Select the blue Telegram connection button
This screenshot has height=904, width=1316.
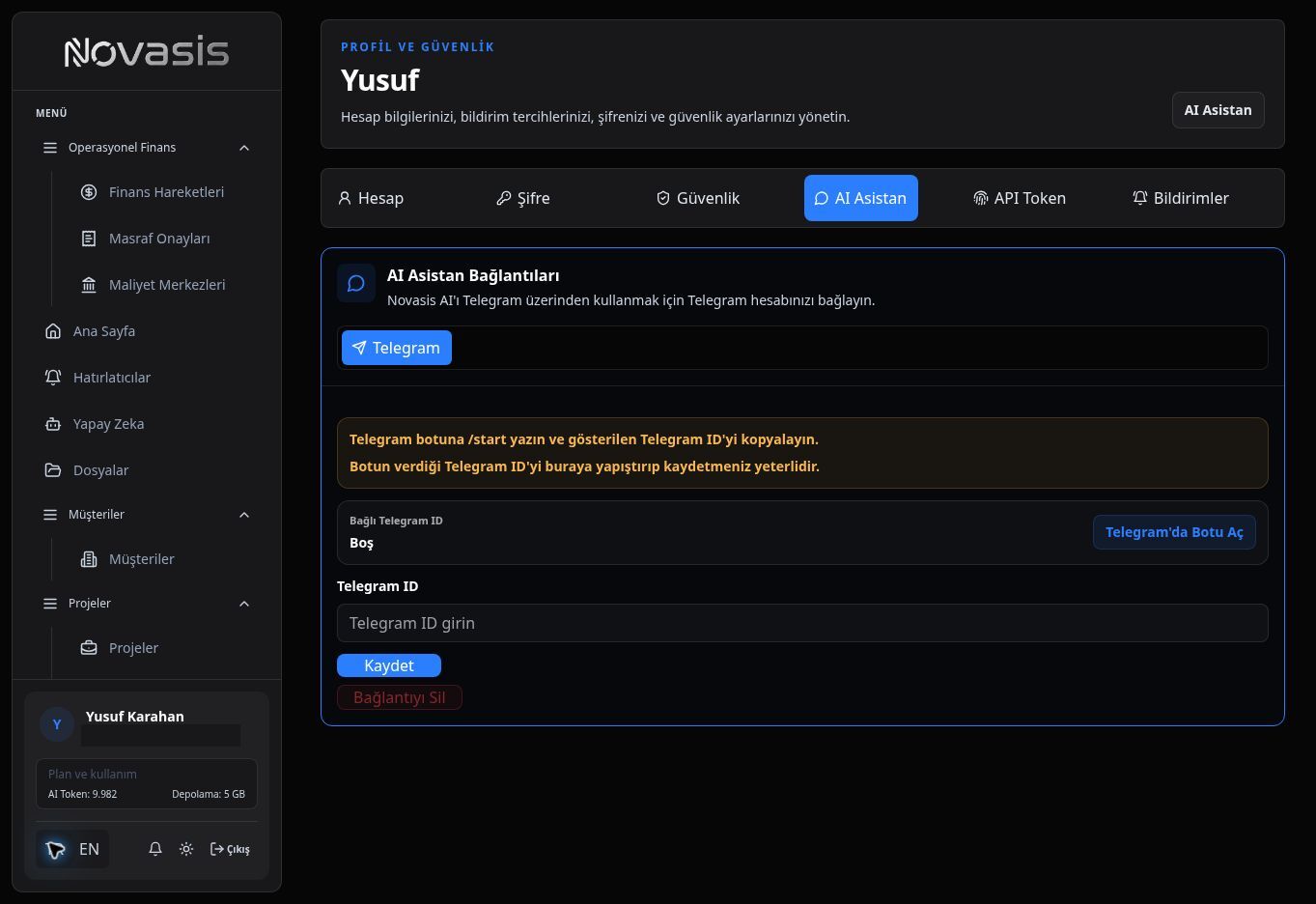[397, 348]
